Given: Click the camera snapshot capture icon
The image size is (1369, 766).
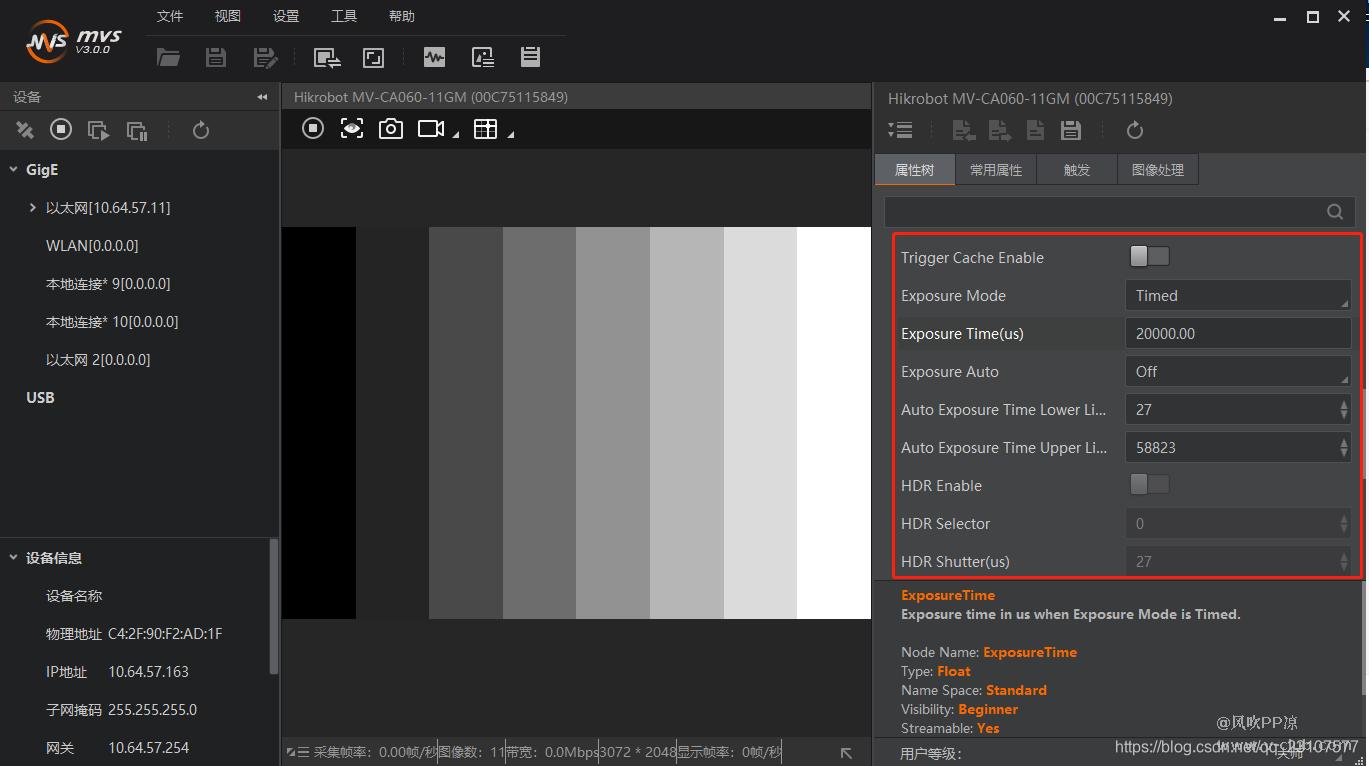Looking at the screenshot, I should [391, 128].
